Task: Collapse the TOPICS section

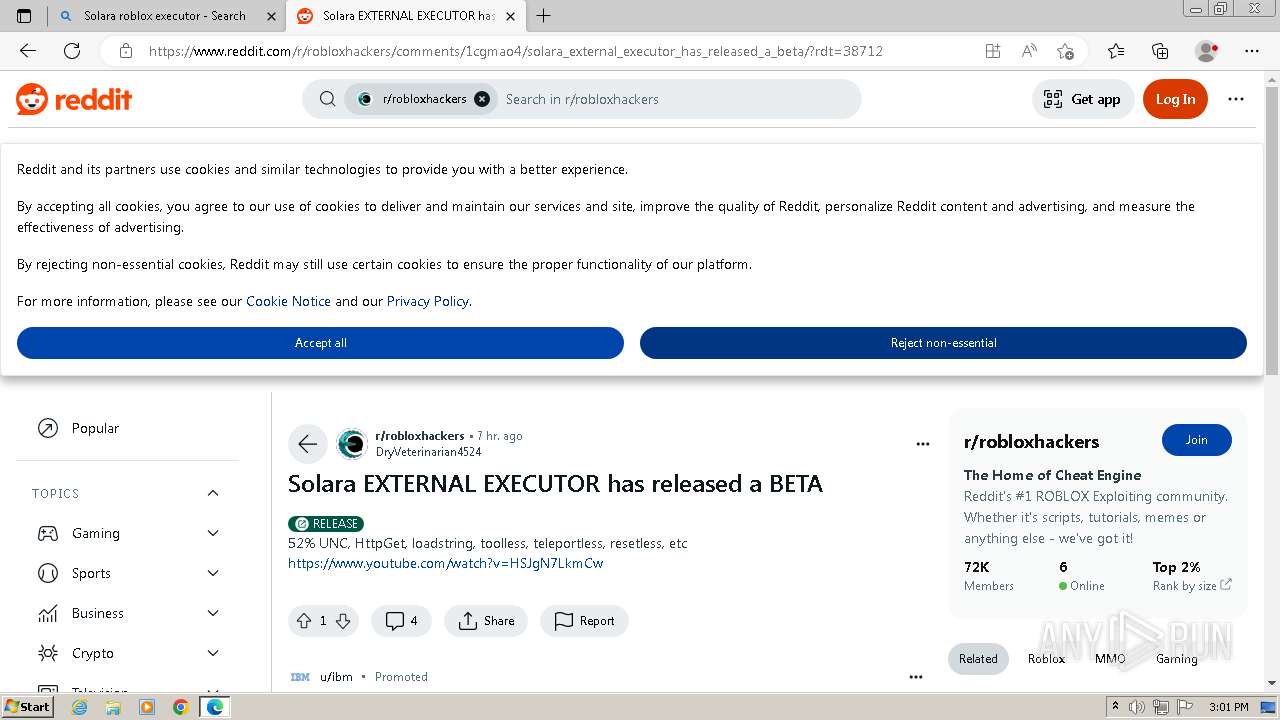Action: click(213, 493)
